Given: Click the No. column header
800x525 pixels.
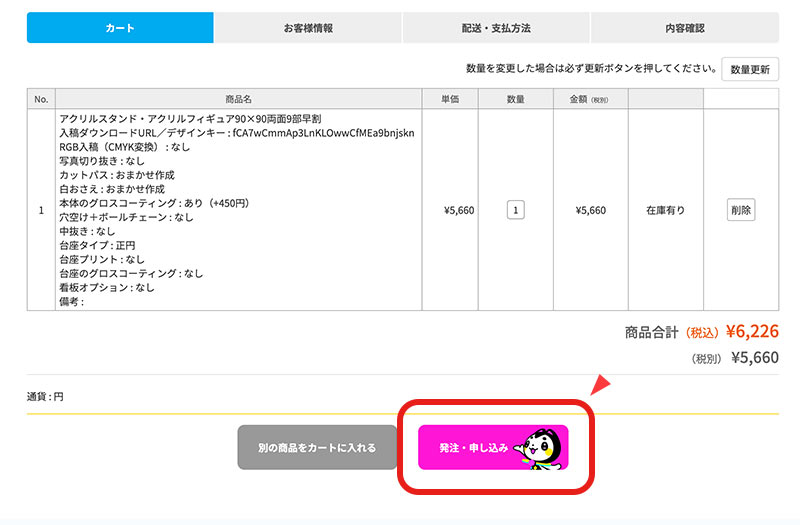Looking at the screenshot, I should click(41, 99).
